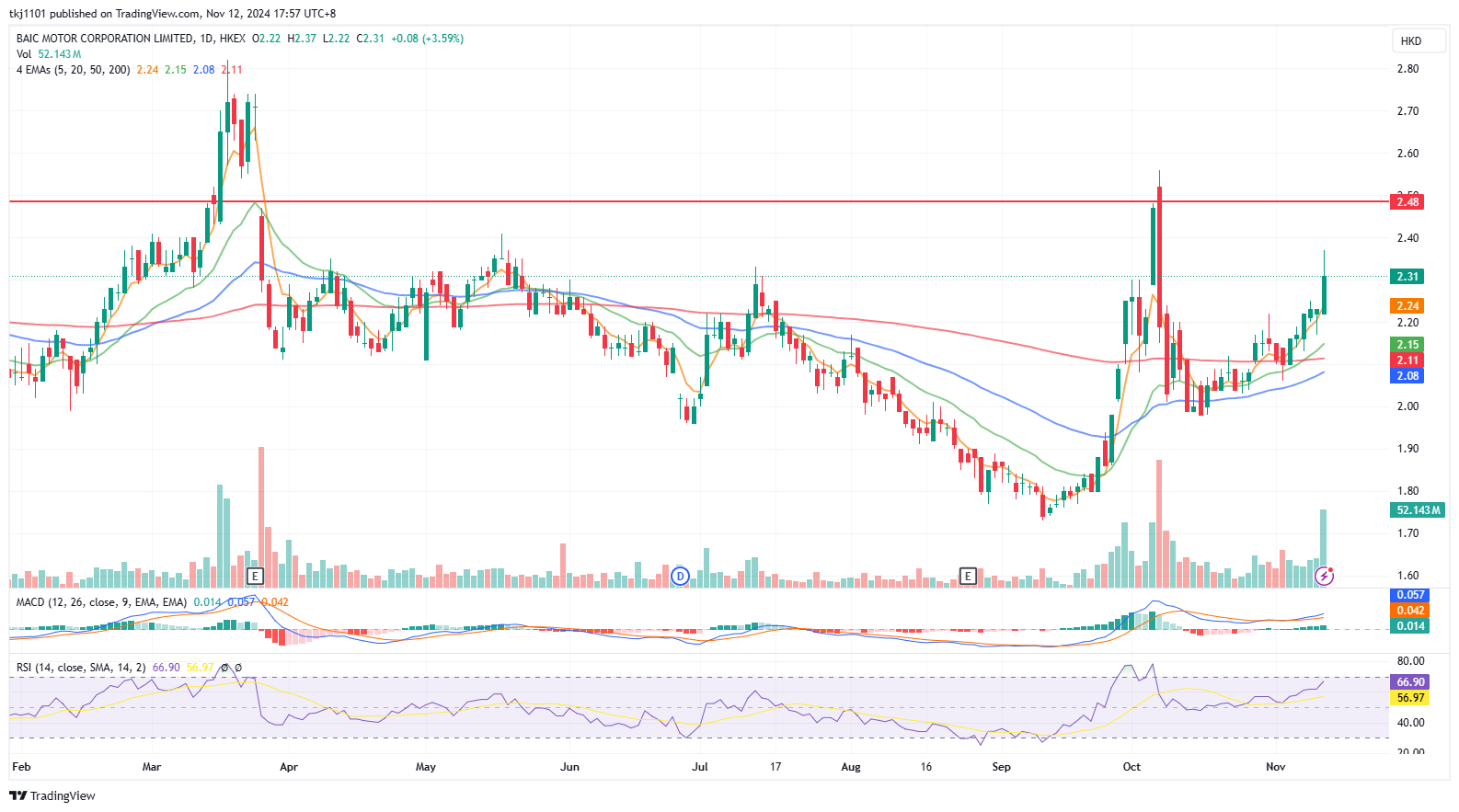
Task: Click the first earnings 'E' marker near April
Action: tap(256, 577)
